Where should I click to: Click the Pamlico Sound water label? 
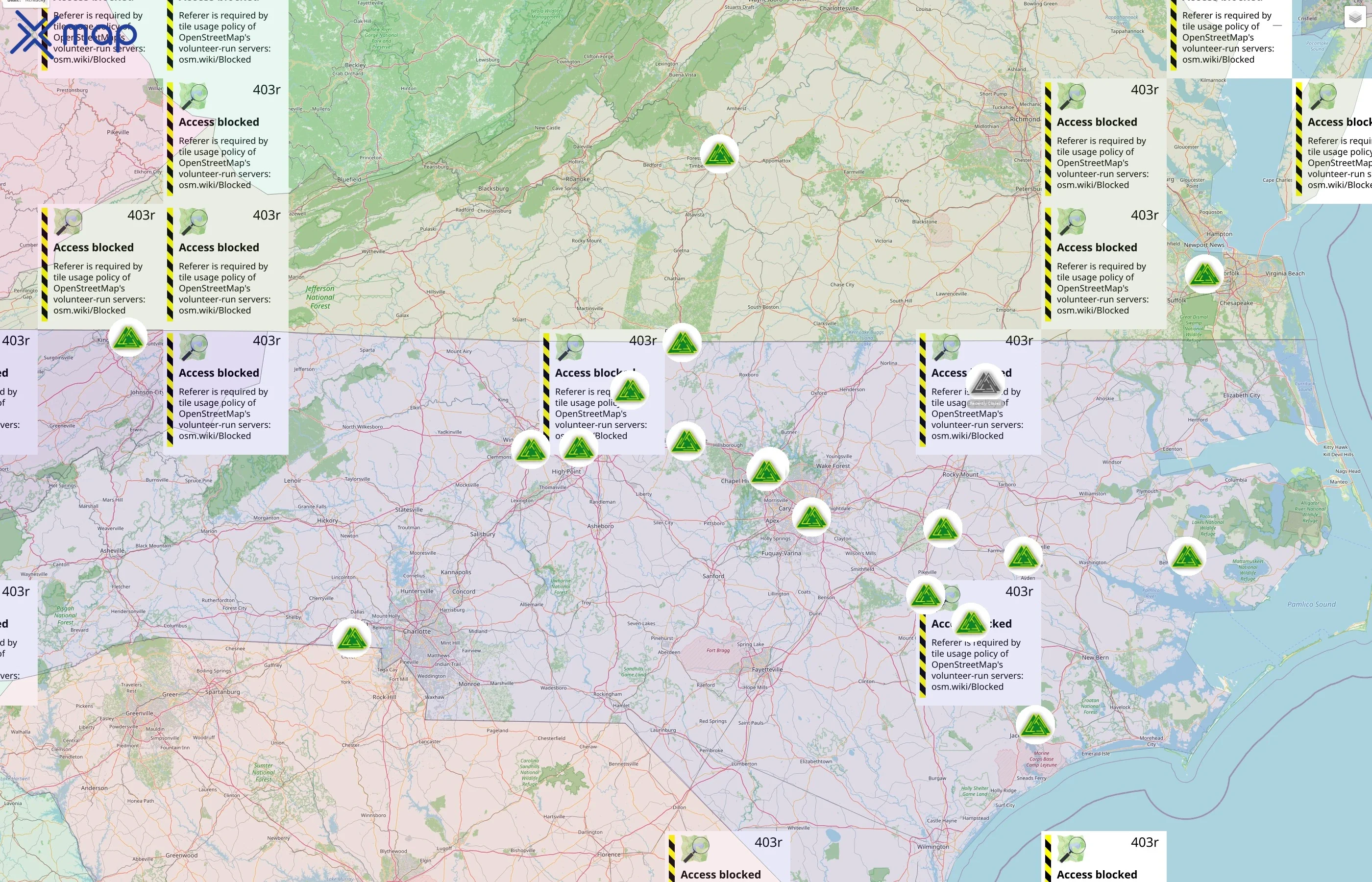pyautogui.click(x=1311, y=604)
